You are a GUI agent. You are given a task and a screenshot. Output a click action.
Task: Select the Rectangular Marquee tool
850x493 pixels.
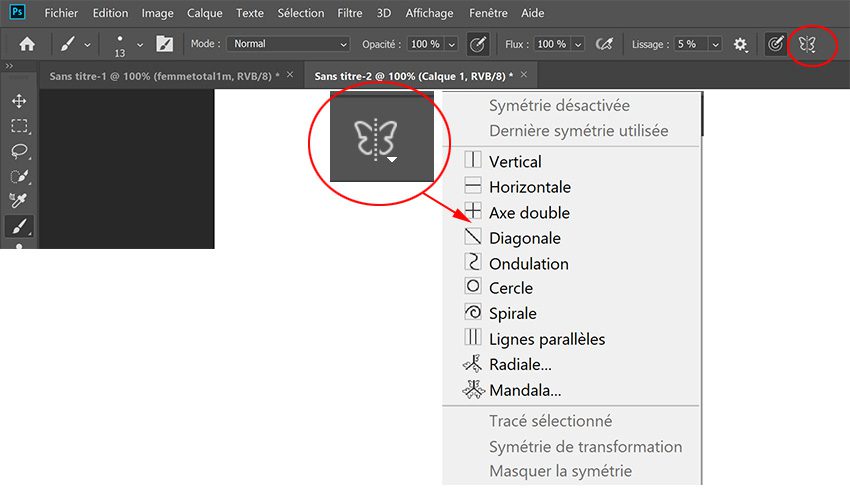(20, 126)
